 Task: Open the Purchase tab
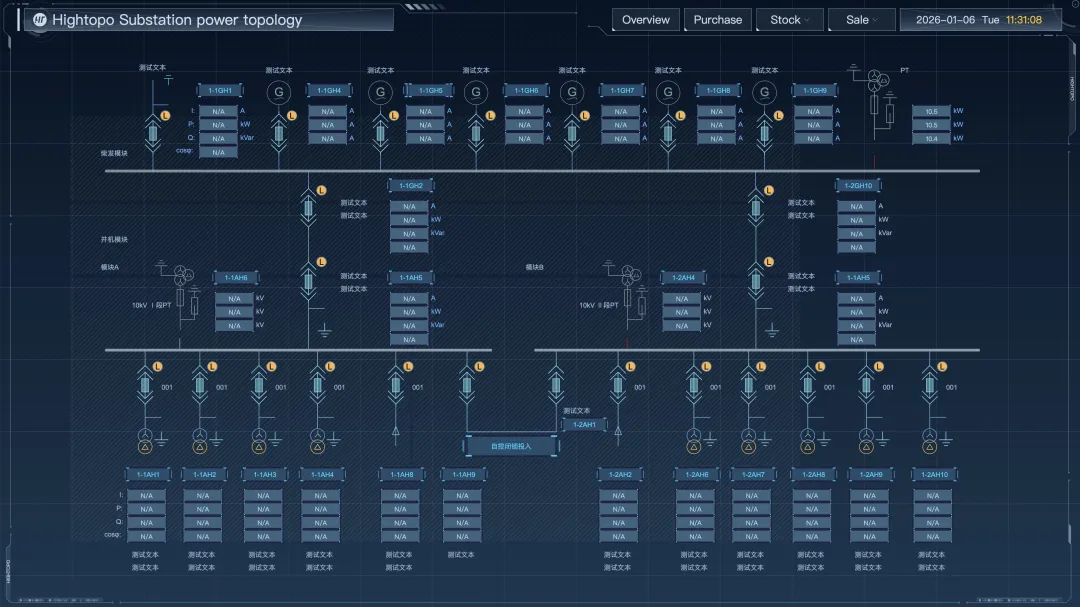click(x=717, y=20)
